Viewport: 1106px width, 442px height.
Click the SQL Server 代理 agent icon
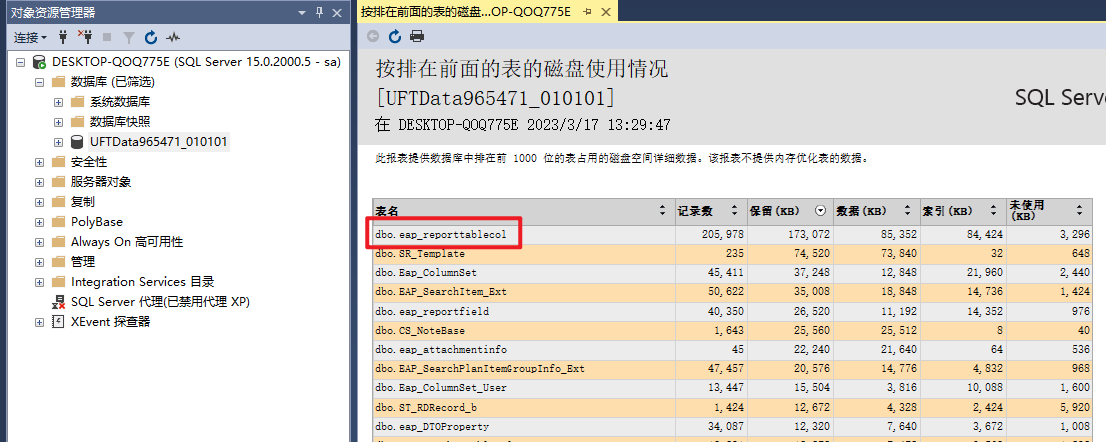point(59,302)
